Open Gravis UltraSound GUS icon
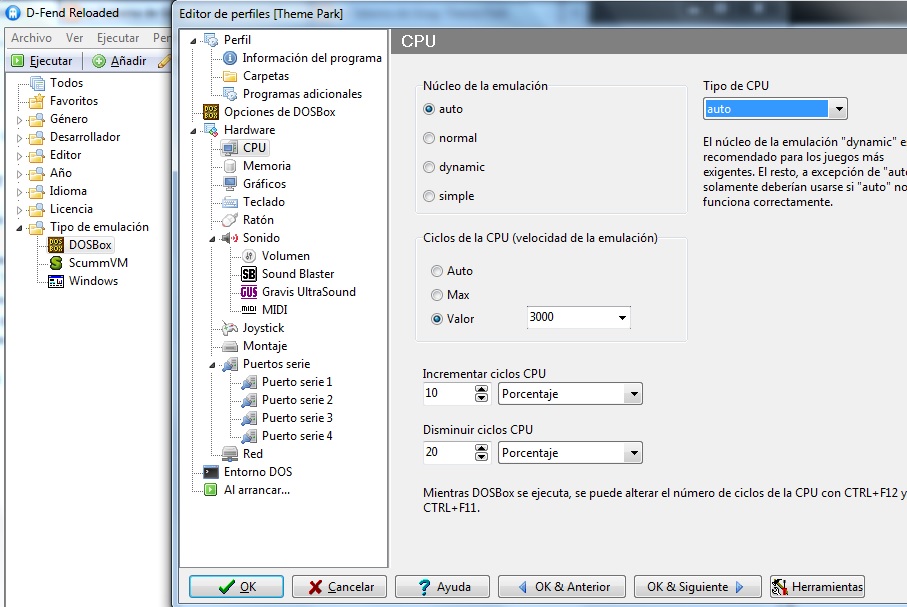The width and height of the screenshot is (907, 607). coord(249,292)
